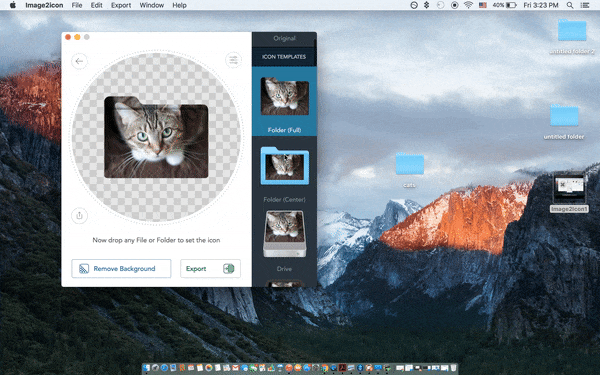
Task: Open the Apple menu
Action: 13,5
